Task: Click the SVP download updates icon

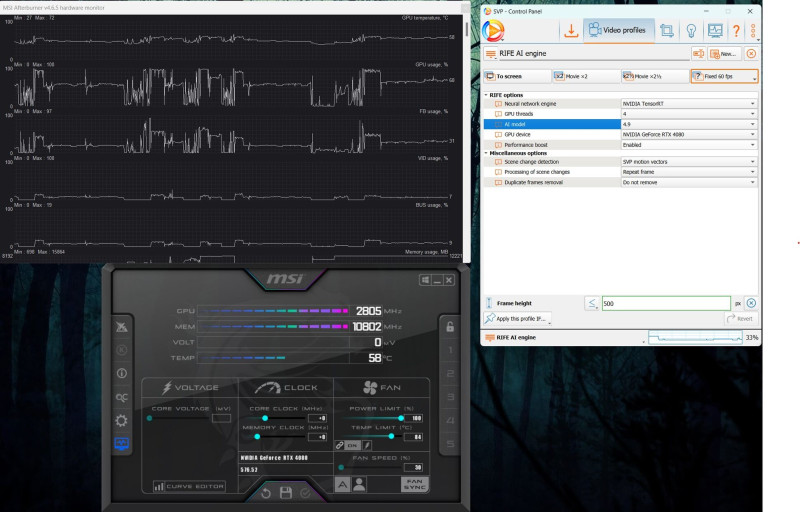Action: (571, 31)
